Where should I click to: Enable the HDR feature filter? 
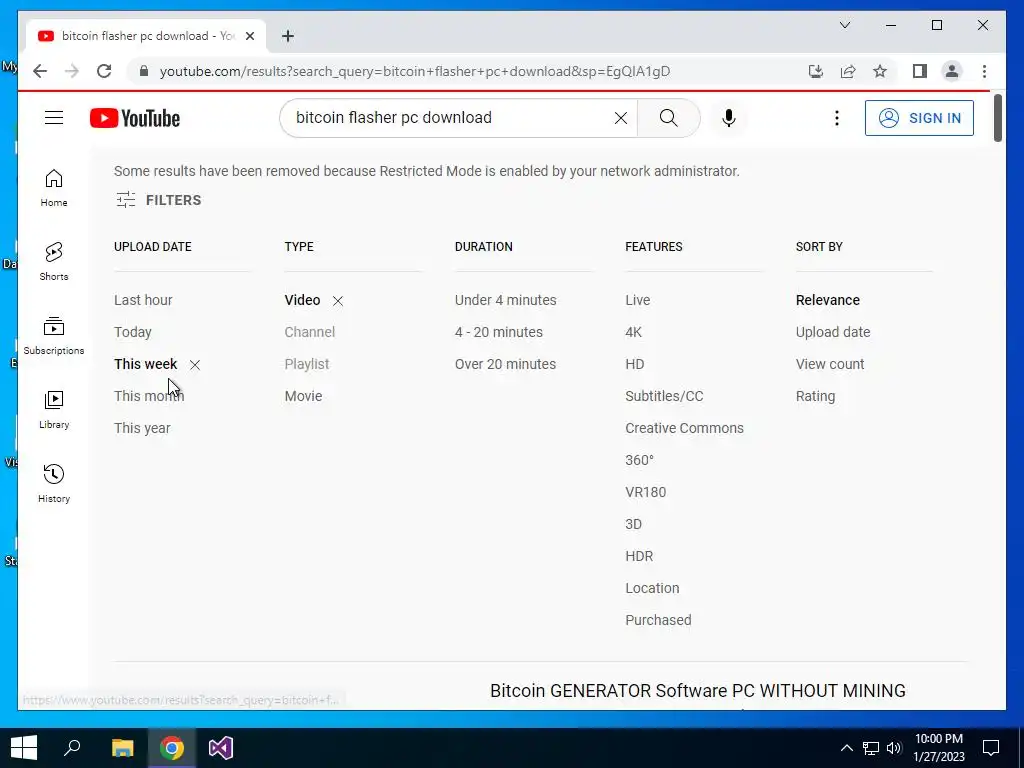639,556
